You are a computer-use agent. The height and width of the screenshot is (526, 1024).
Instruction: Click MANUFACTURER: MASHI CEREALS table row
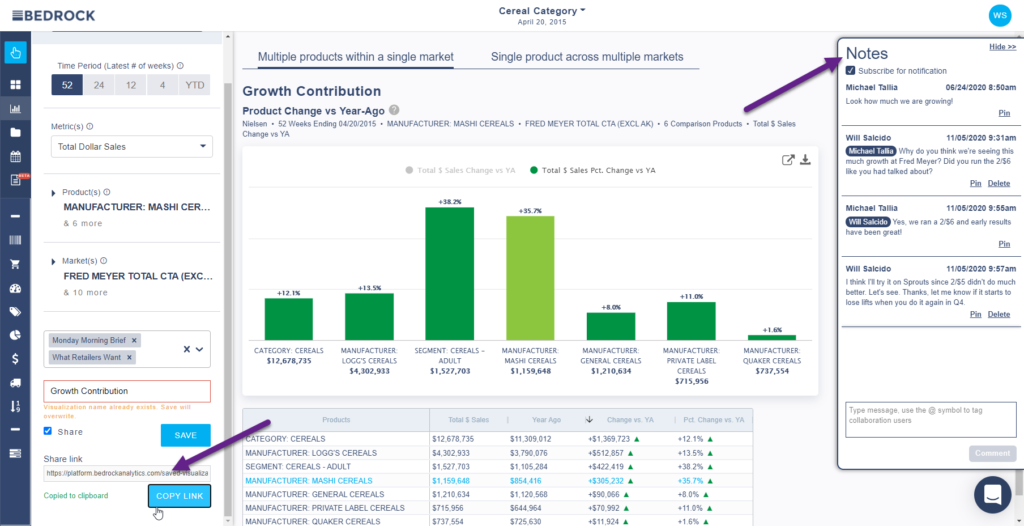(x=498, y=480)
